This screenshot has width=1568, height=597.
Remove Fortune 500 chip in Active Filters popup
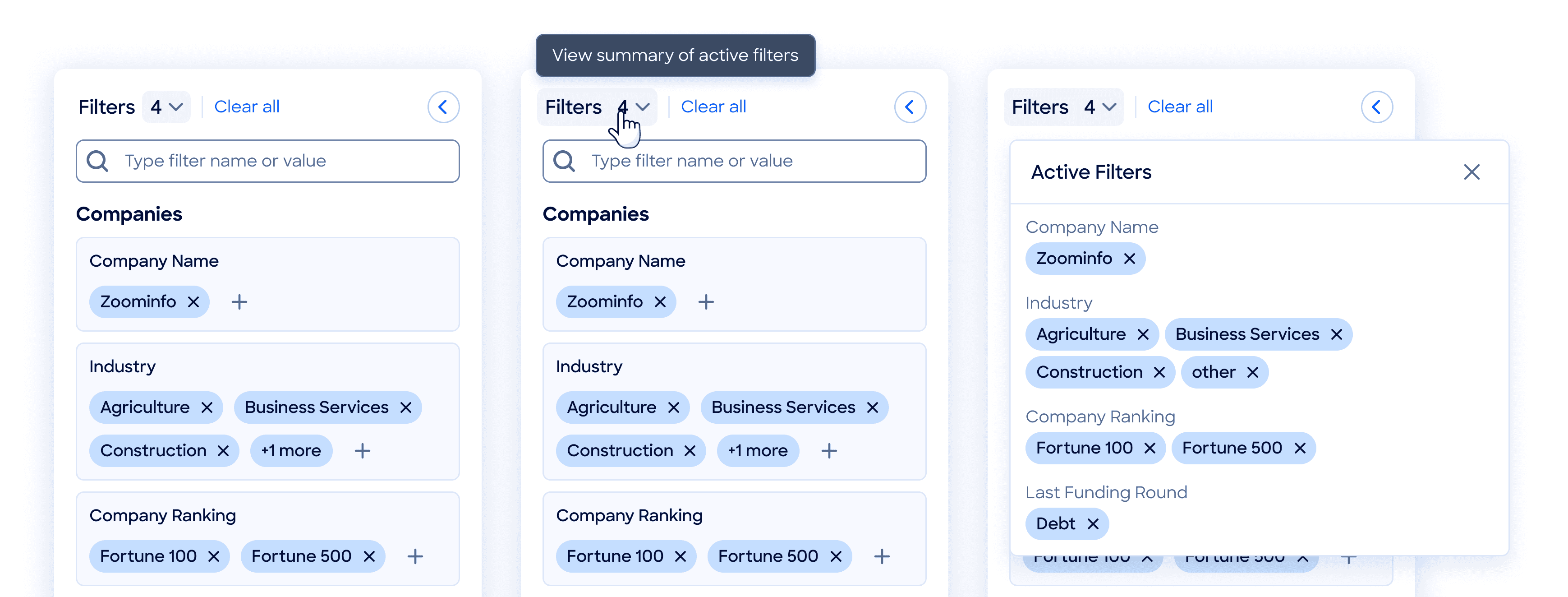(1300, 449)
